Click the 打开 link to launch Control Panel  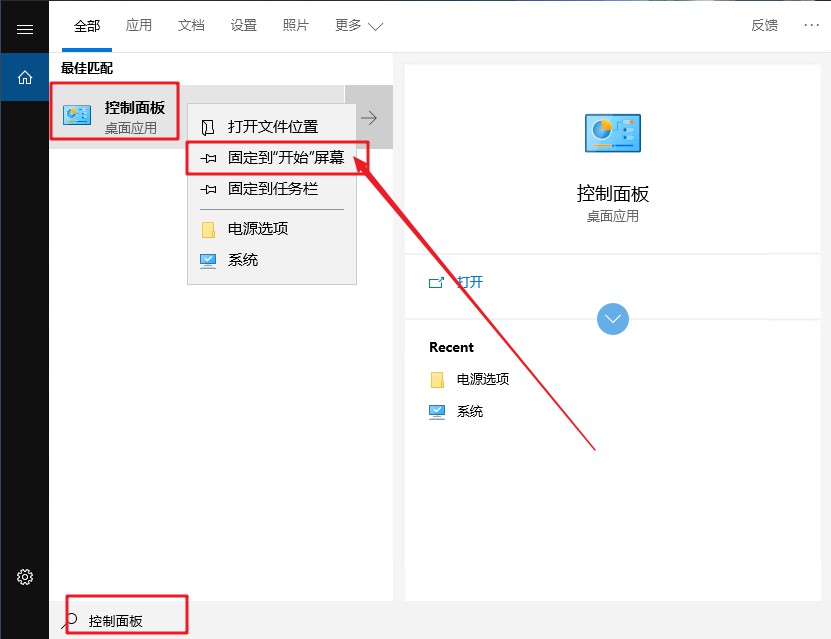coord(470,282)
